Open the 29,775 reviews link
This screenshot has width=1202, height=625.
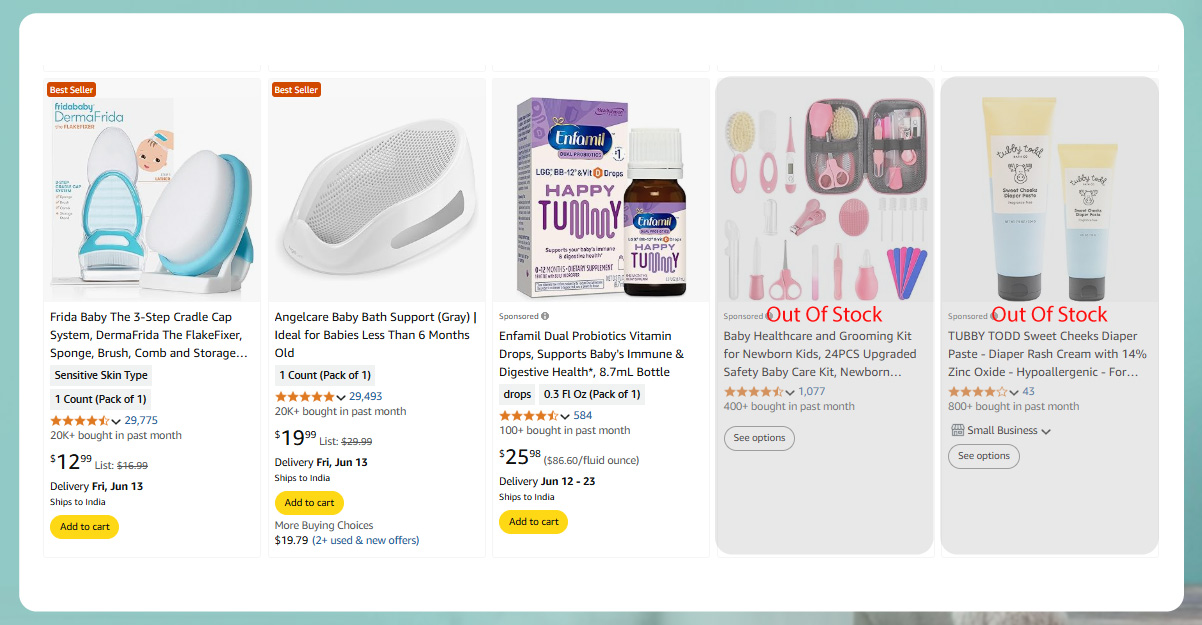click(x=141, y=420)
